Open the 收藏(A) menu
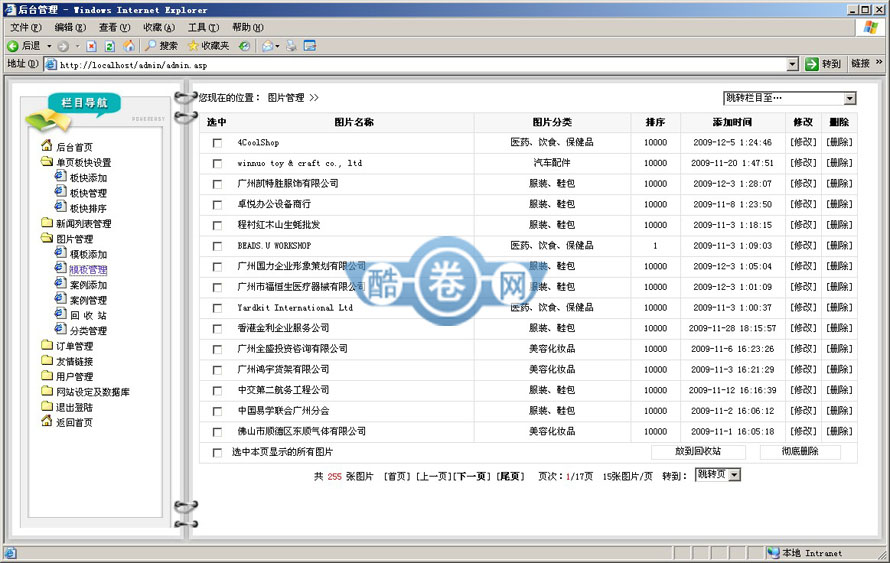The image size is (890, 563). [159, 27]
